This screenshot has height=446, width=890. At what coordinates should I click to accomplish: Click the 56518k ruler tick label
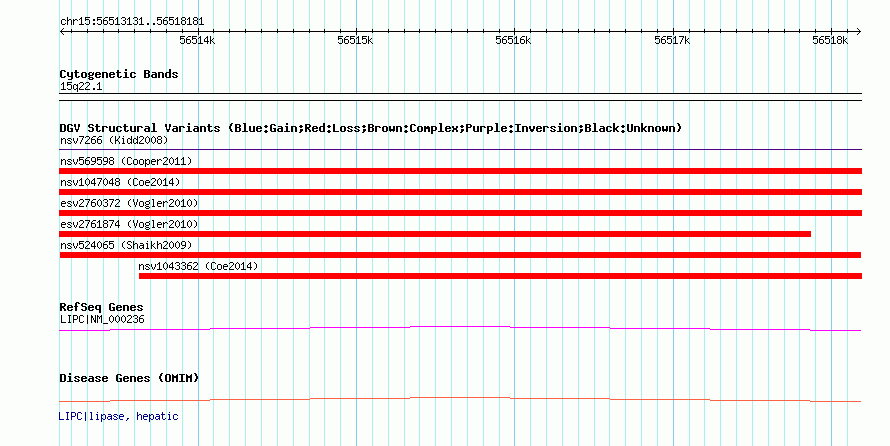click(830, 40)
